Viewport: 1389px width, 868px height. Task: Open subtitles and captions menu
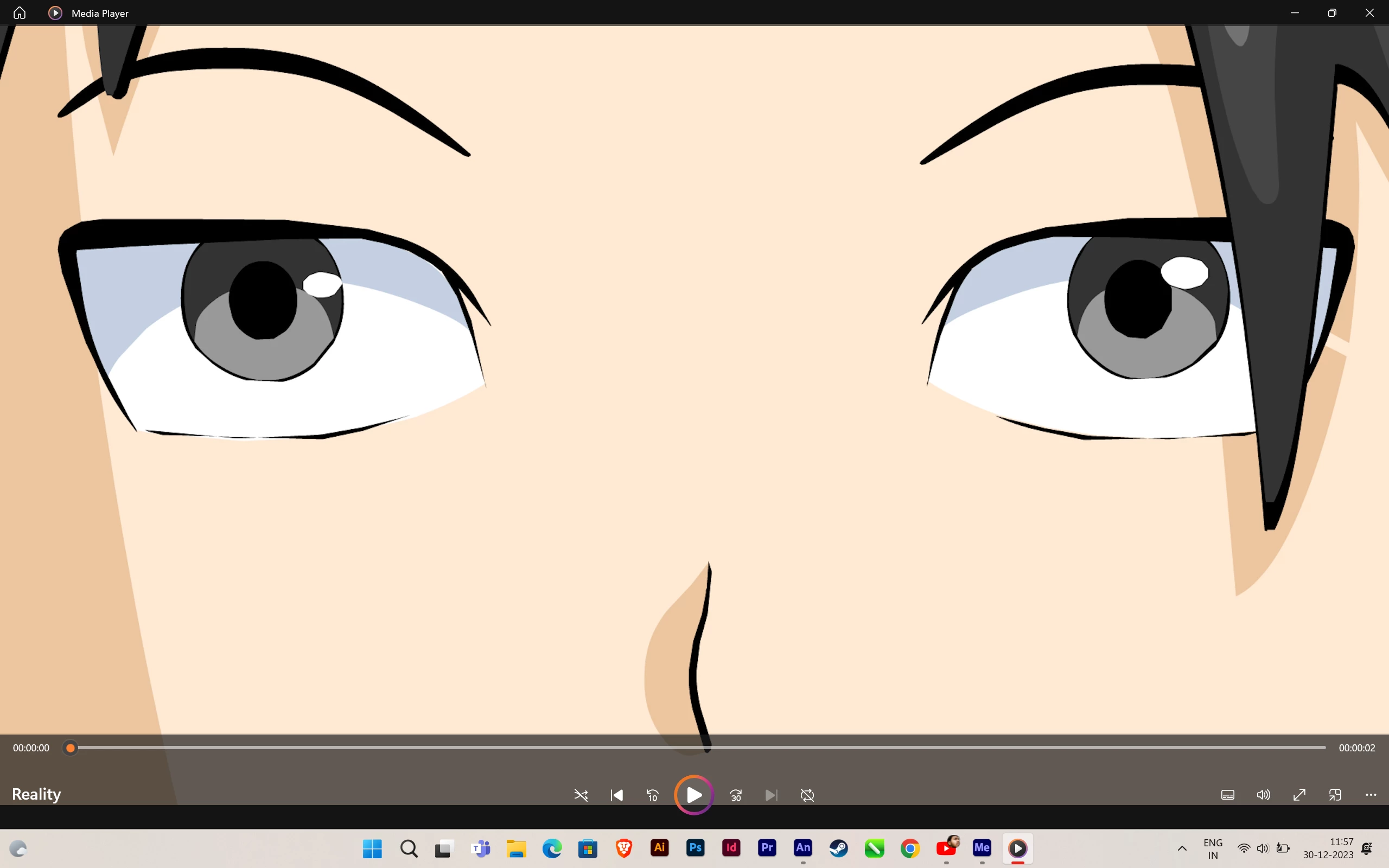coord(1228,795)
